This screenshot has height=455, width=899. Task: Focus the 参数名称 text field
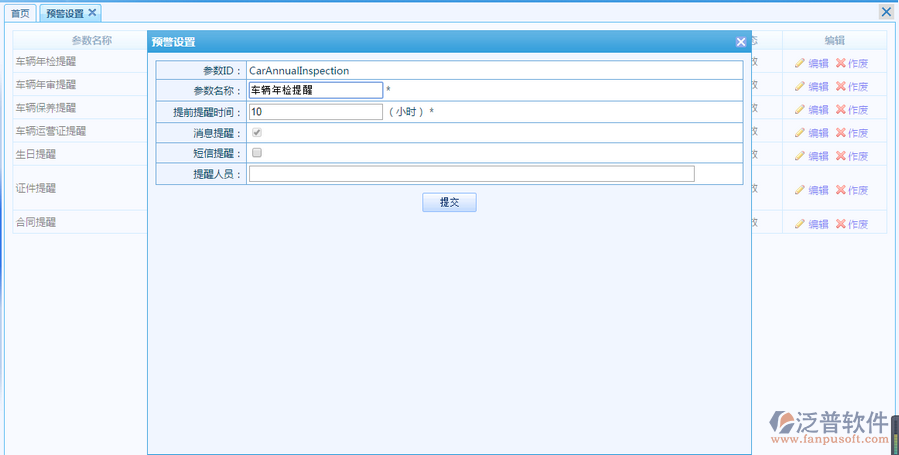tap(316, 90)
